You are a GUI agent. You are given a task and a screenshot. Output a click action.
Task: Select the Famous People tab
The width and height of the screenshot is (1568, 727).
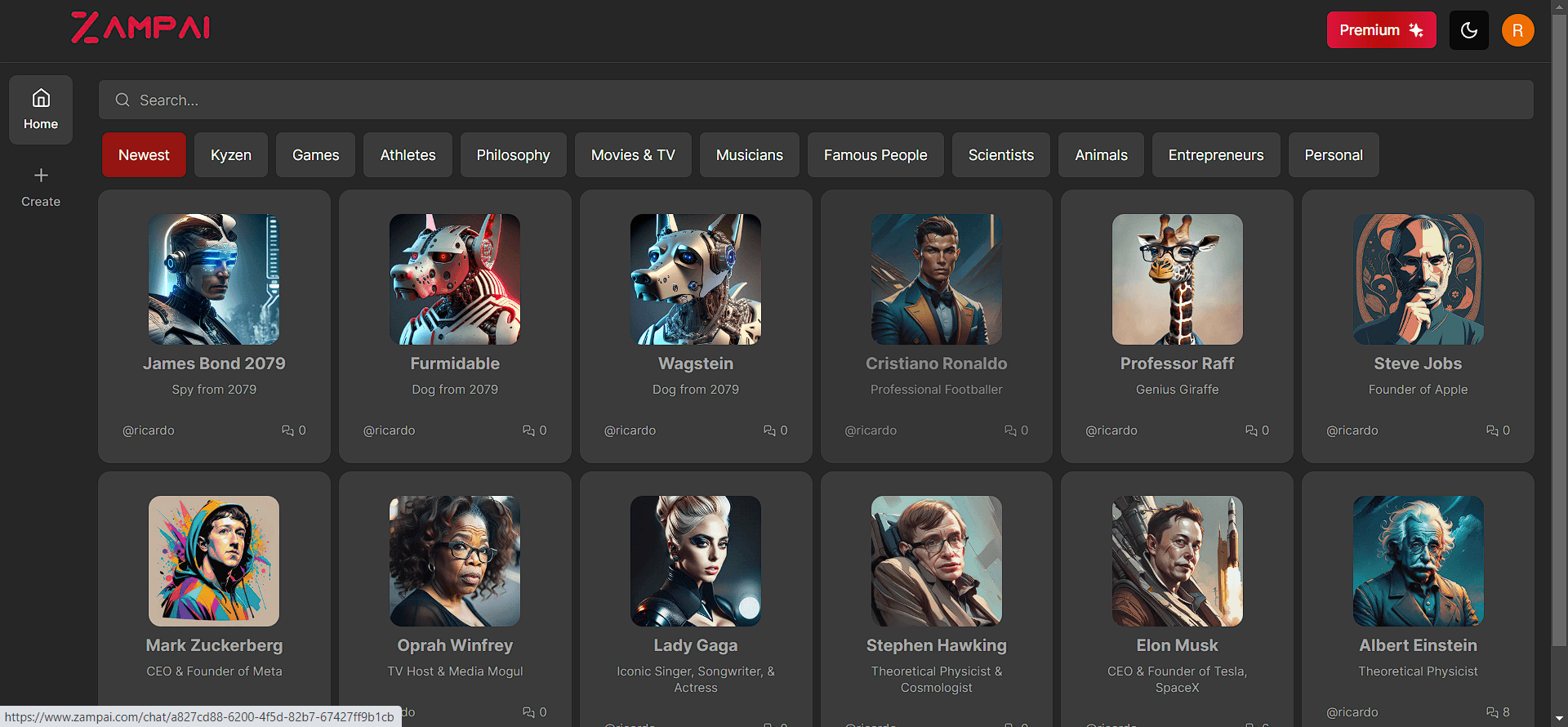[875, 155]
